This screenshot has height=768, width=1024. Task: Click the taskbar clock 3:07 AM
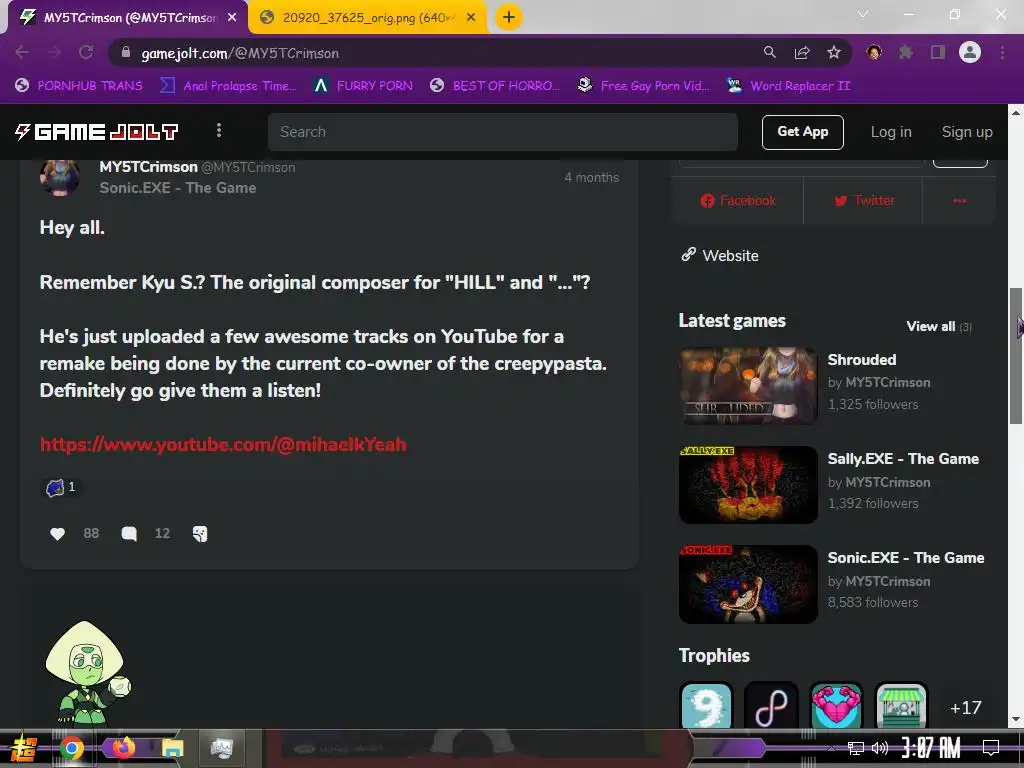click(x=931, y=748)
